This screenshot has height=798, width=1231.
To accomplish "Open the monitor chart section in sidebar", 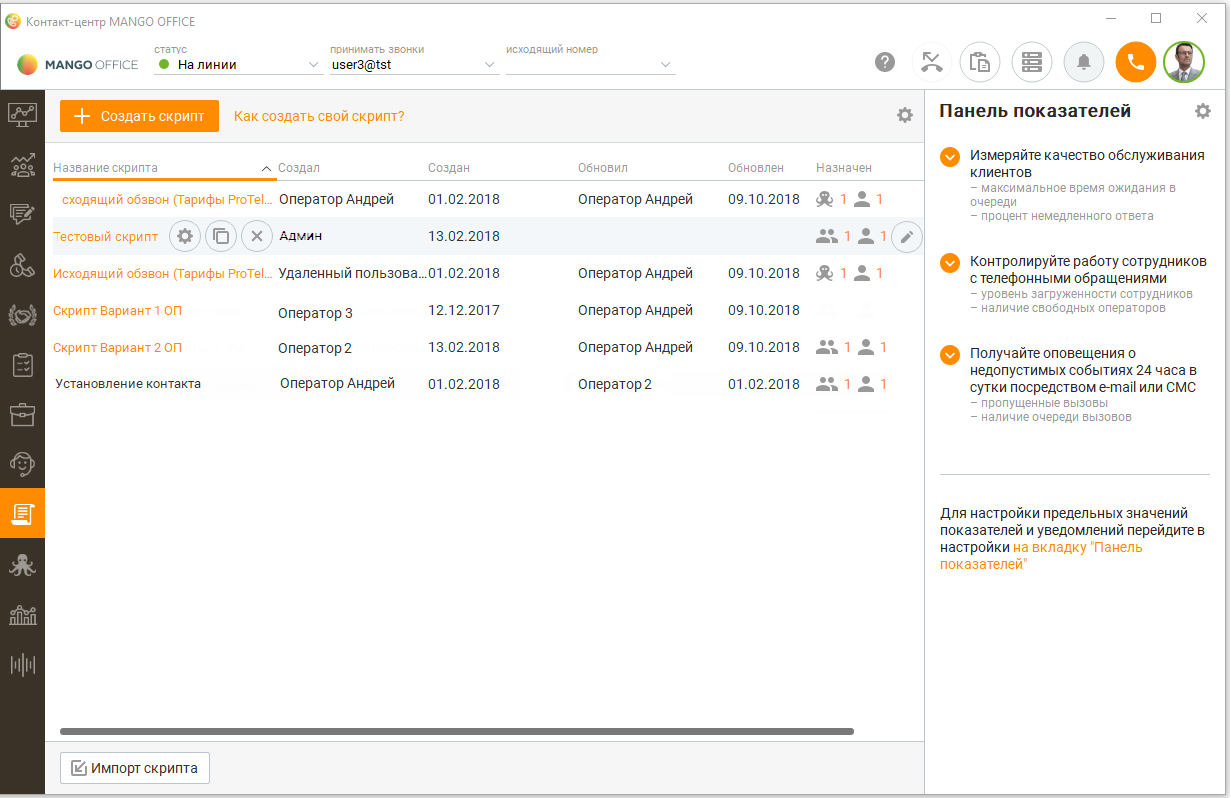I will (22, 114).
